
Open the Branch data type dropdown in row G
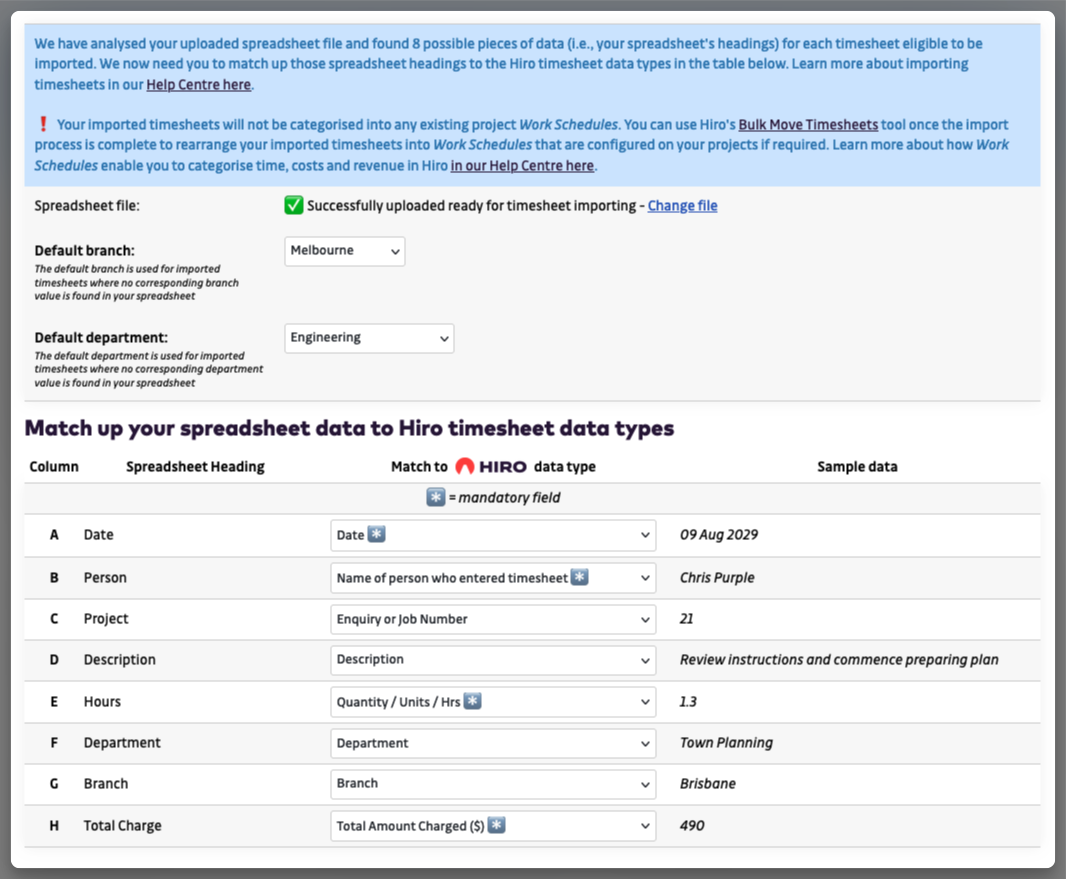493,784
